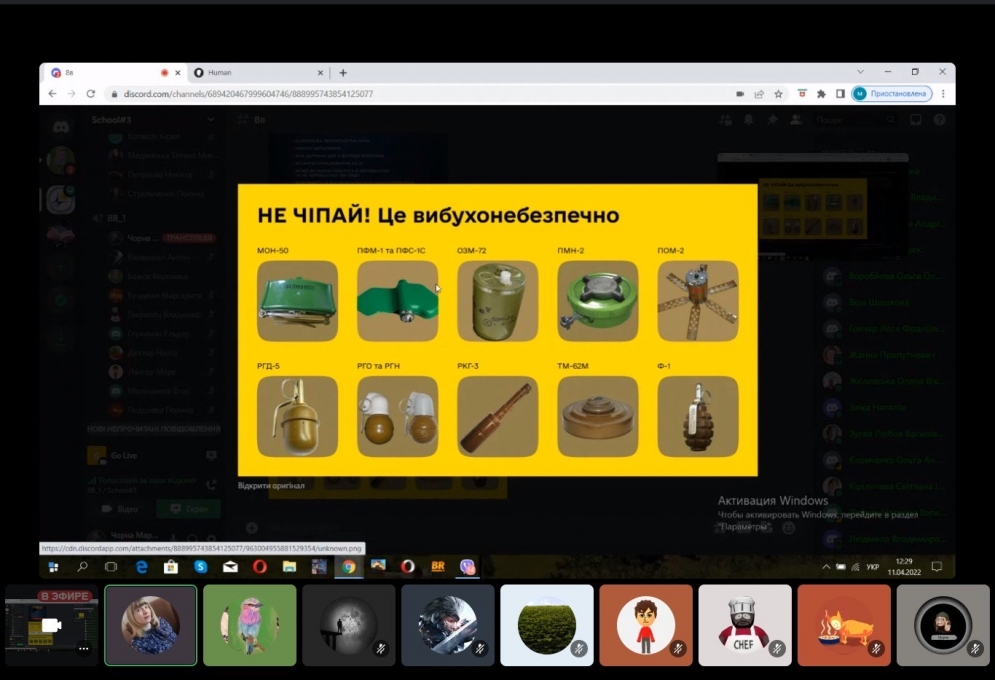Screen dimensions: 995x680
Task: Open Discord help question-mark icon
Action: tap(939, 120)
